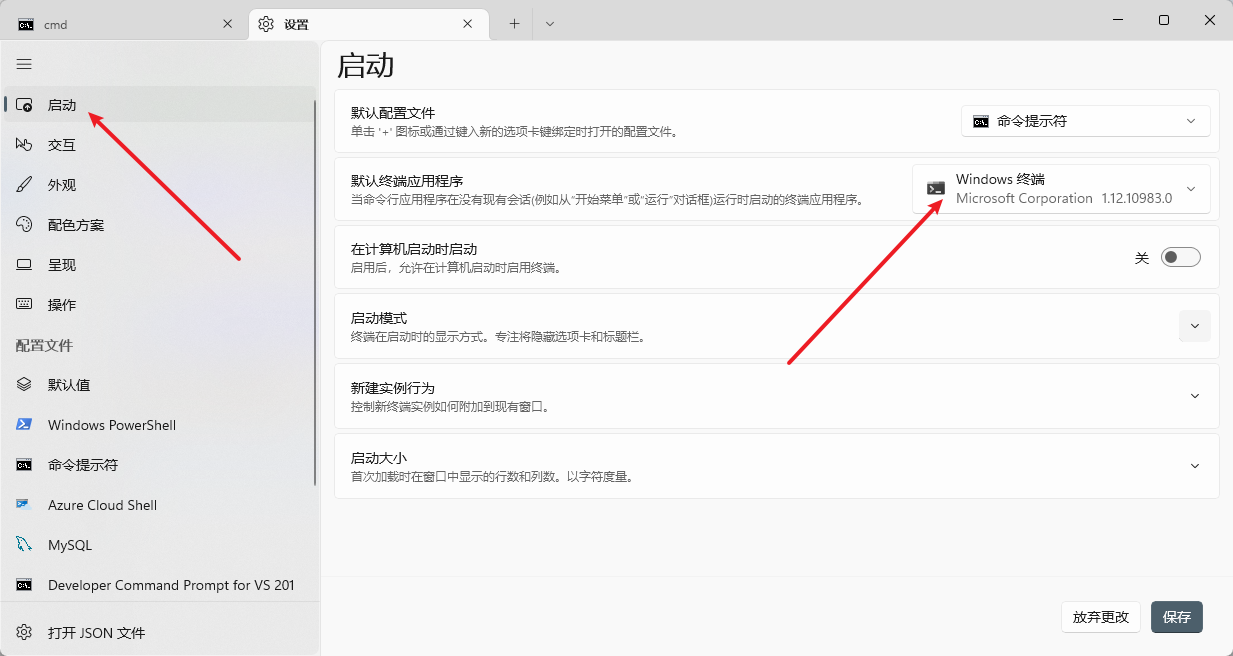The width and height of the screenshot is (1233, 656).
Task: Click the cmd tab's terminal icon
Action: pyautogui.click(x=26, y=24)
